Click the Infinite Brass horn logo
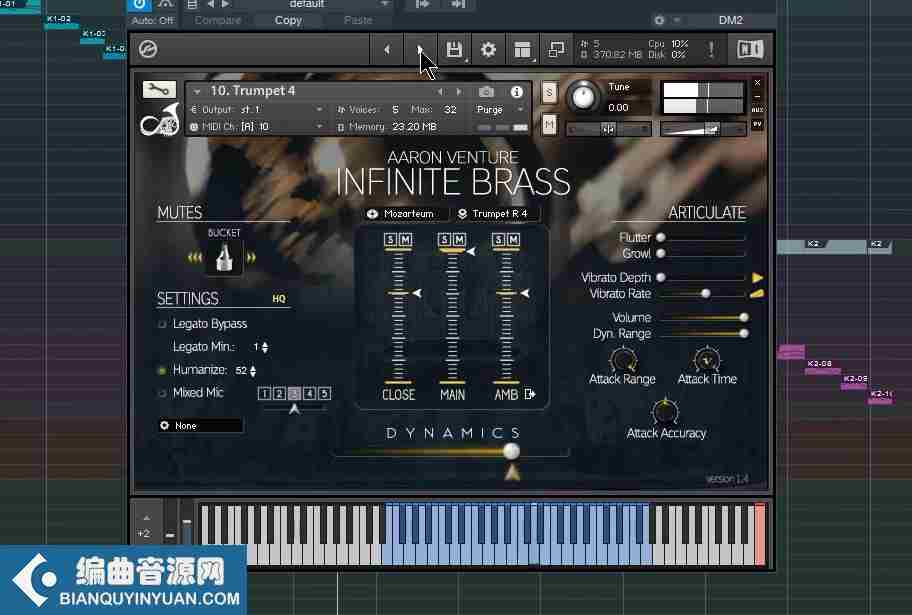The height and width of the screenshot is (615, 912). (x=159, y=119)
